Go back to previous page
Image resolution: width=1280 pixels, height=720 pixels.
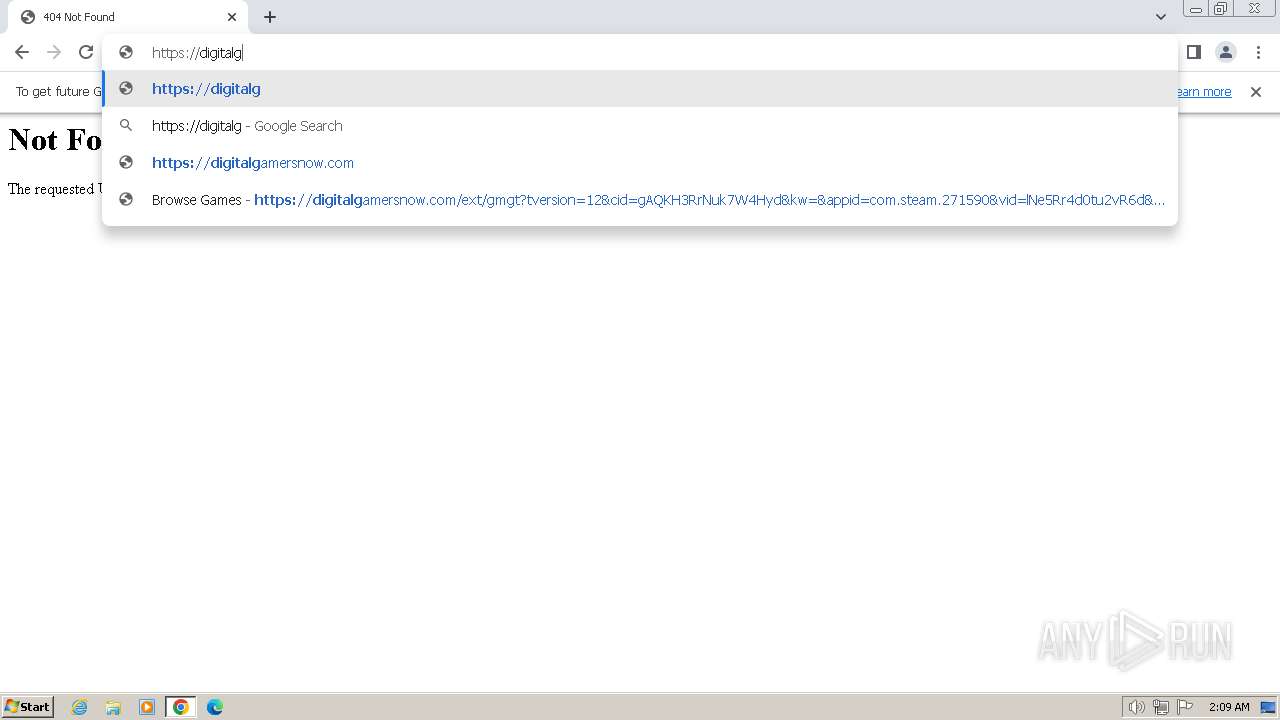coord(22,52)
